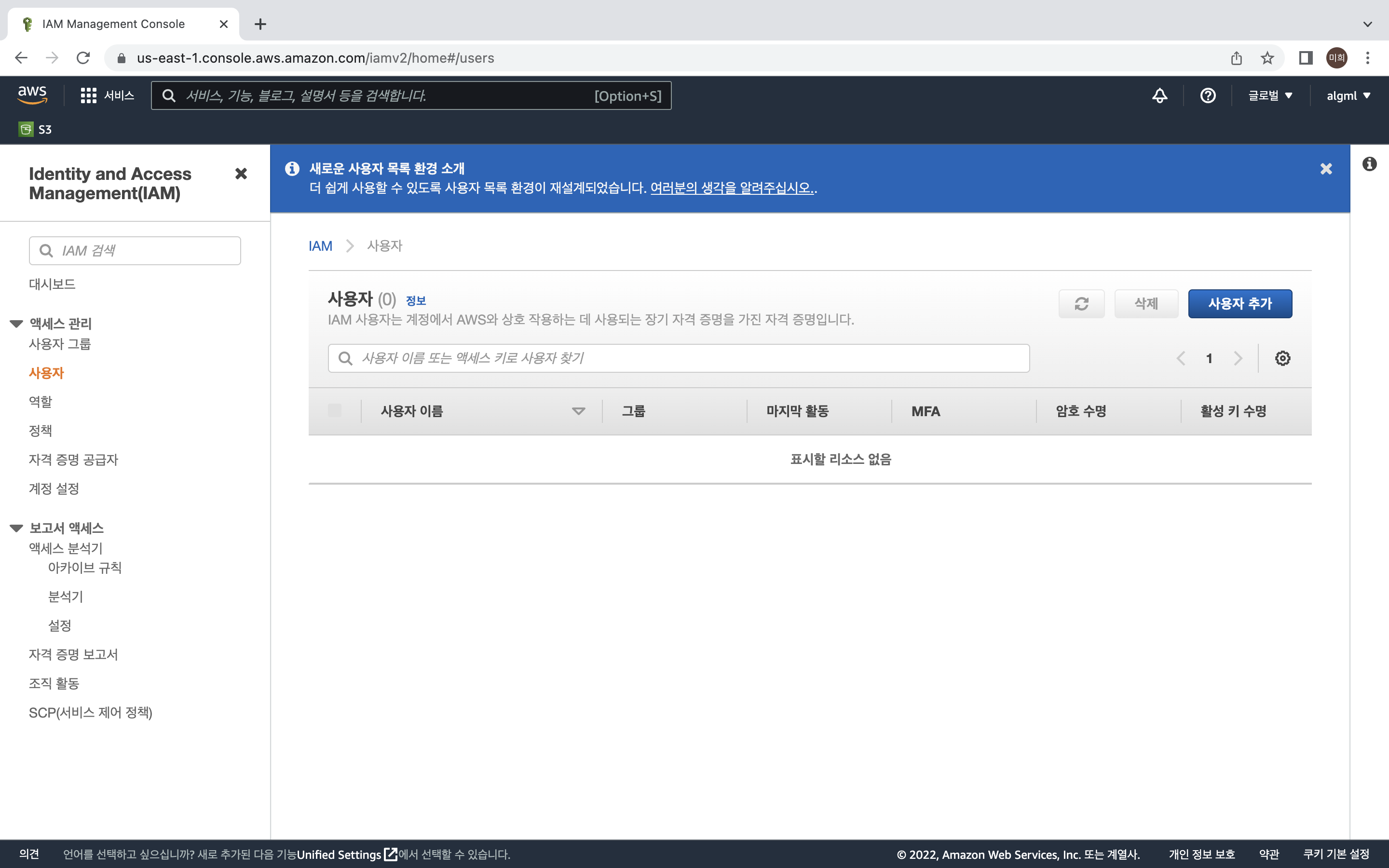Go to next page of users table
Viewport: 1389px width, 868px height.
(1238, 358)
